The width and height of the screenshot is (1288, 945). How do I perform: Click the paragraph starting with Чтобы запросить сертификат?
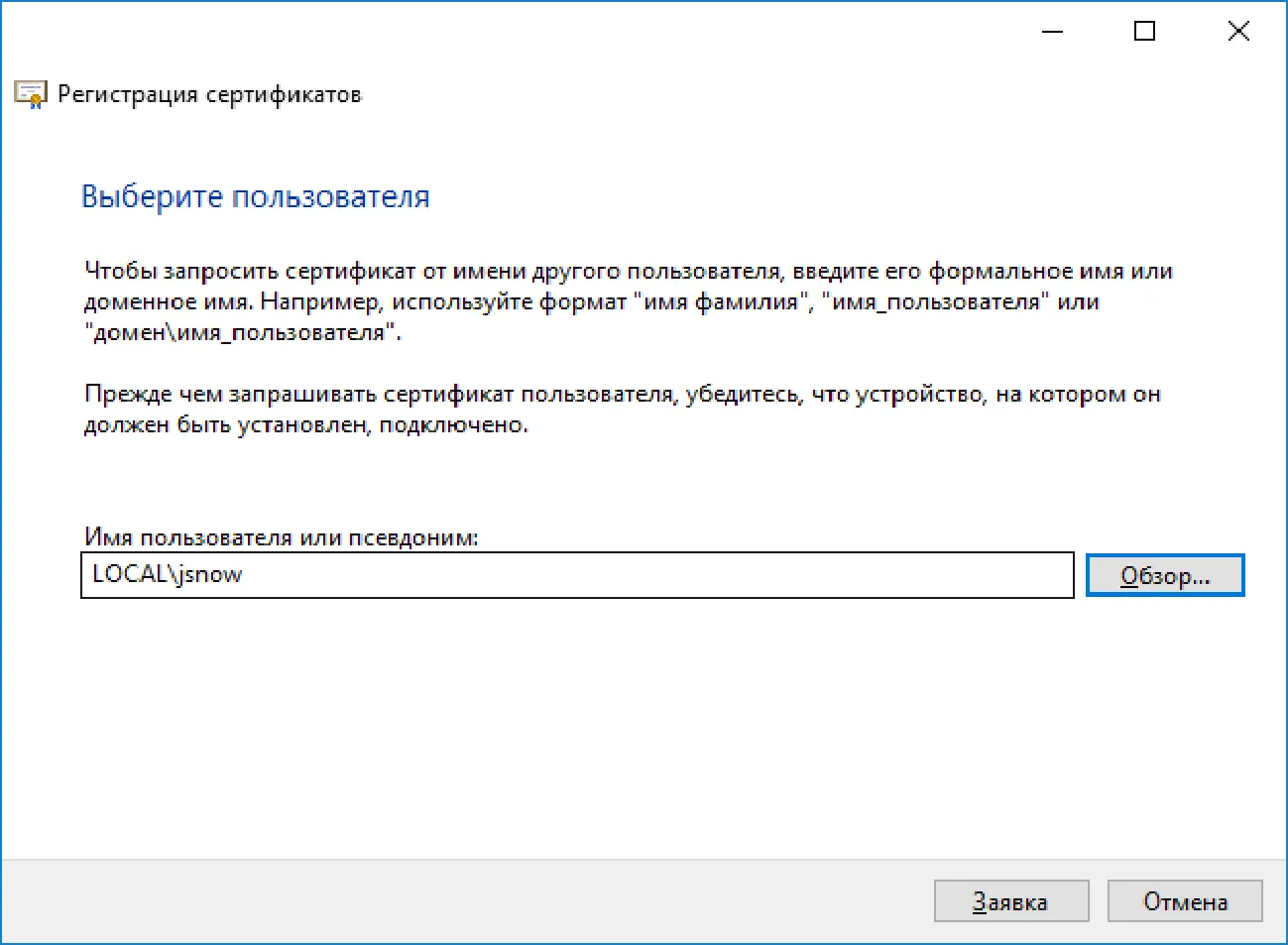[x=629, y=301]
